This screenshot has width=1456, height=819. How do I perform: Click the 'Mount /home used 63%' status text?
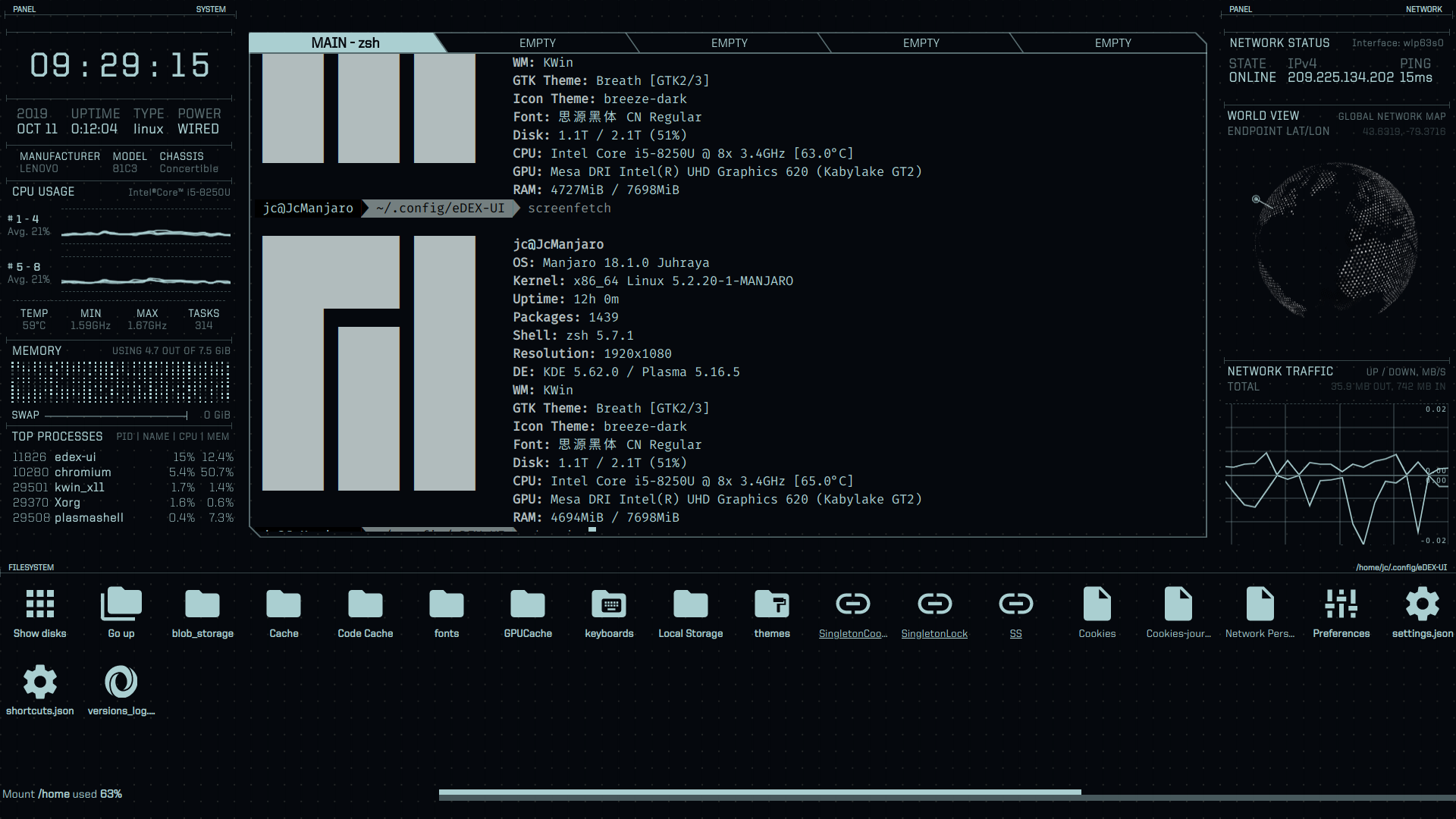point(62,794)
